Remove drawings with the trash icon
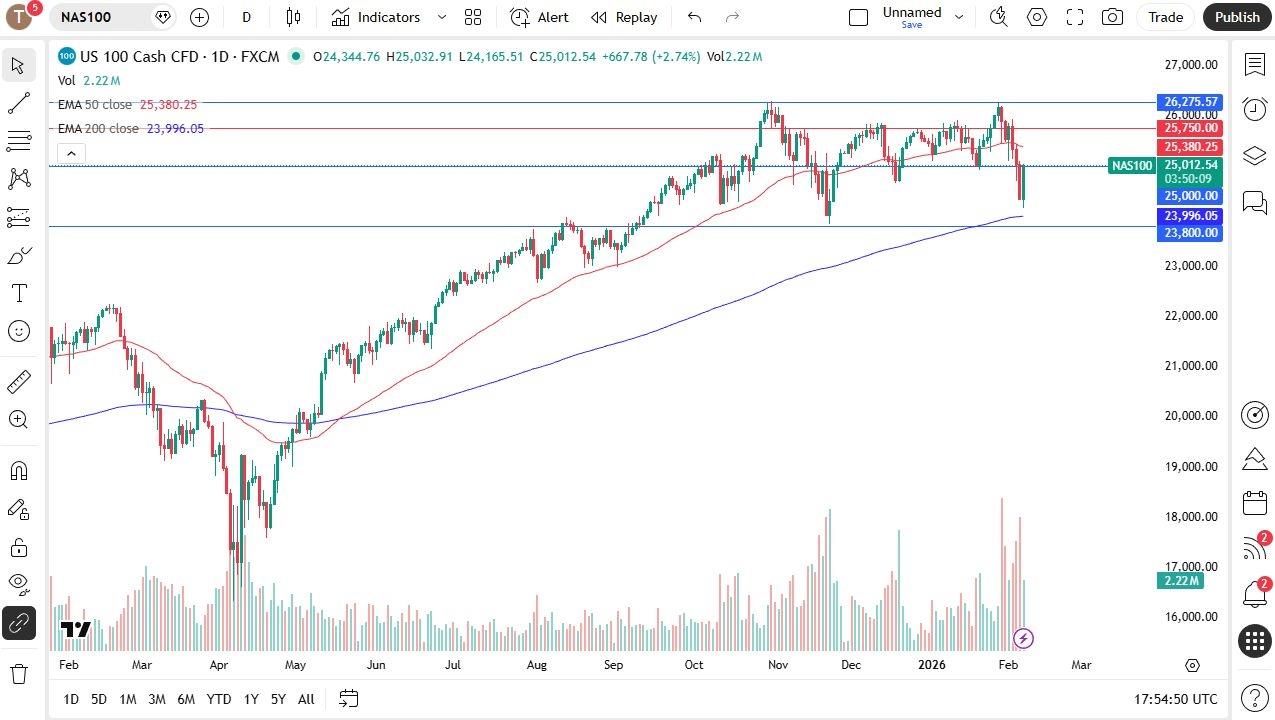 (x=18, y=674)
